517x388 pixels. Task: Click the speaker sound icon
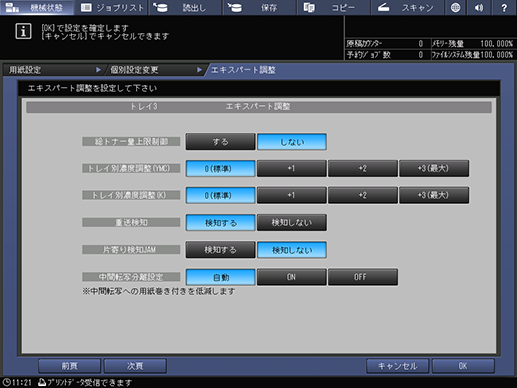tap(479, 7)
